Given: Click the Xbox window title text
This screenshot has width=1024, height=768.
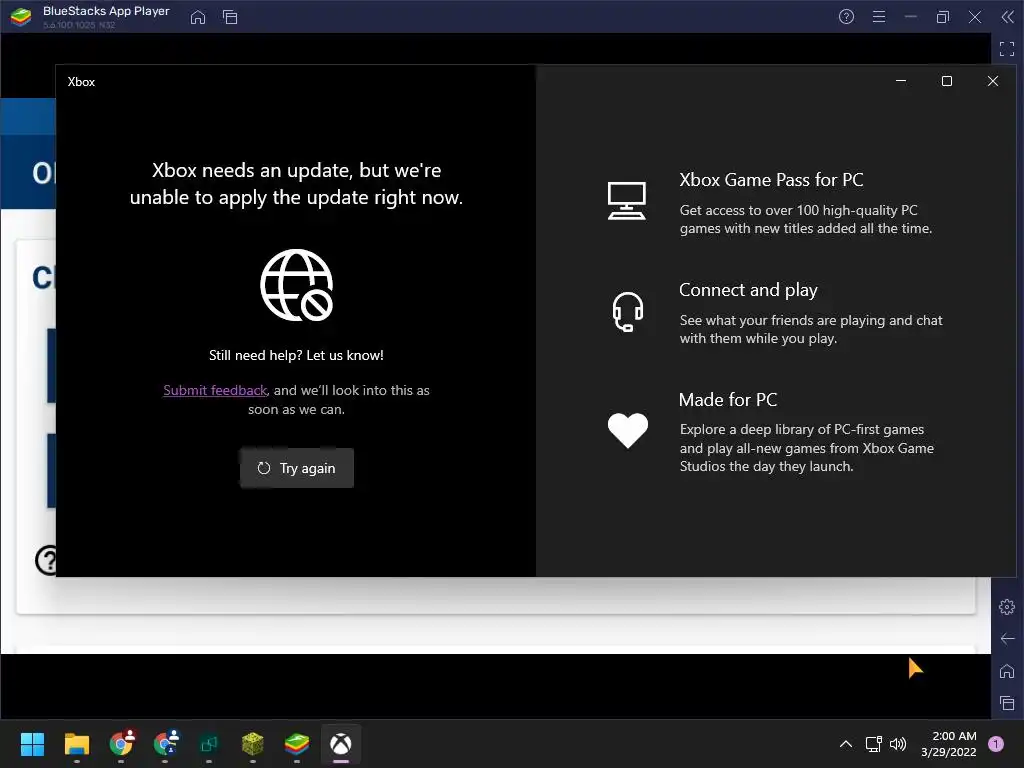Looking at the screenshot, I should [81, 82].
